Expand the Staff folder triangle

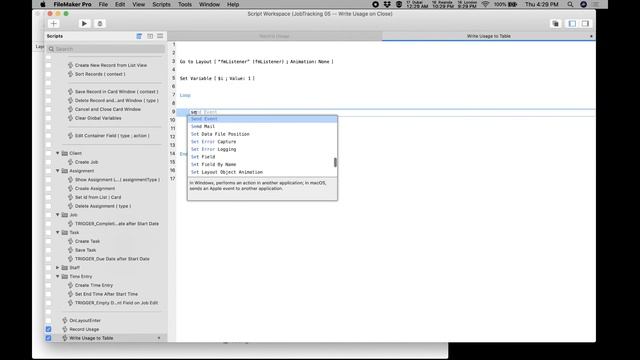[x=58, y=268]
